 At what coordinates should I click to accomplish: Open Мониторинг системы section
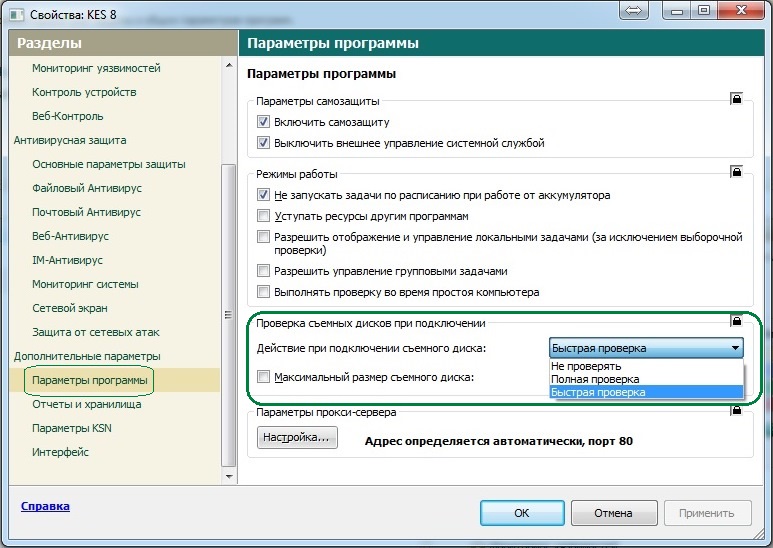pyautogui.click(x=85, y=284)
